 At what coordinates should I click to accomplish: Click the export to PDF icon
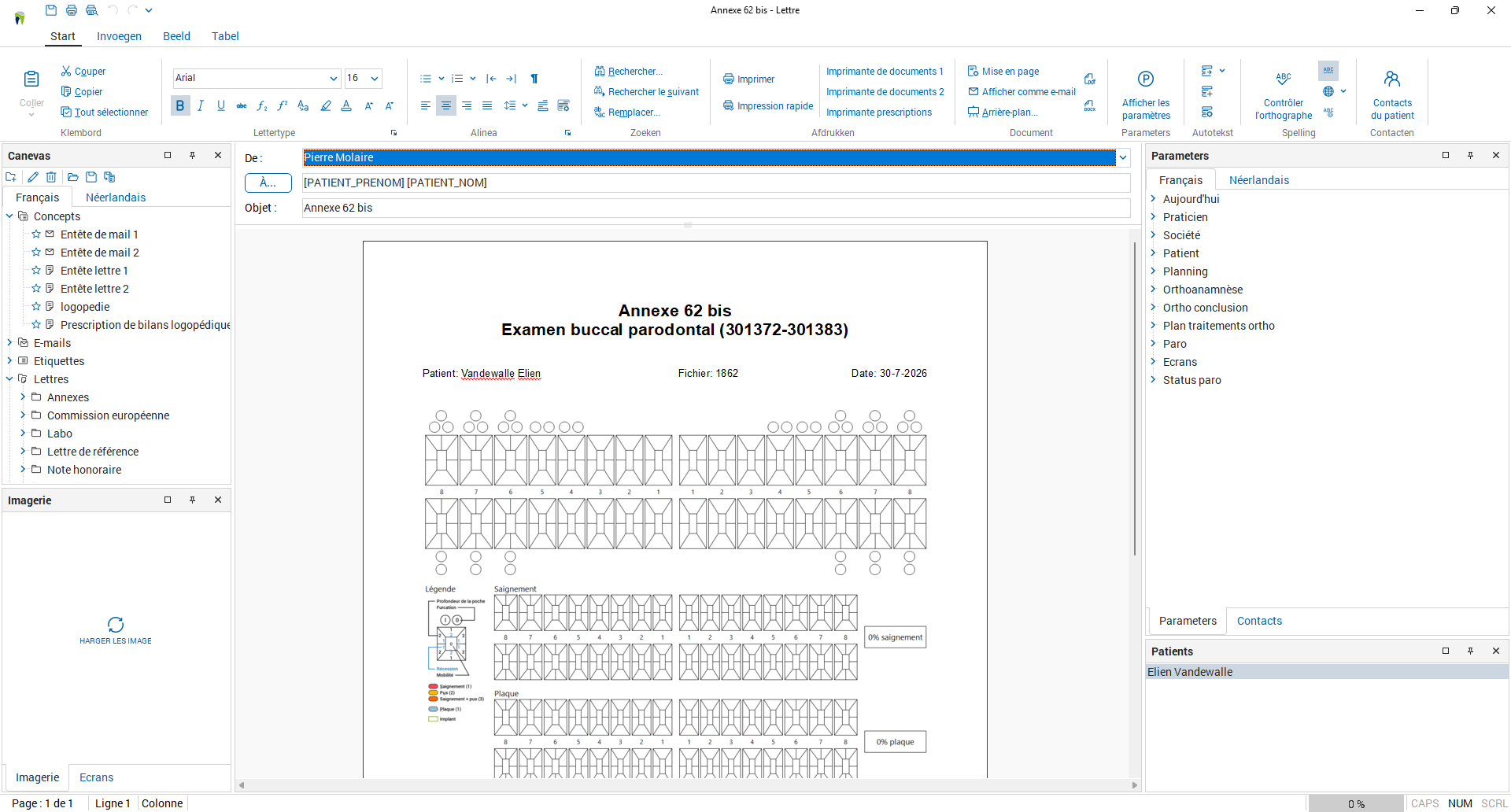click(x=1090, y=79)
